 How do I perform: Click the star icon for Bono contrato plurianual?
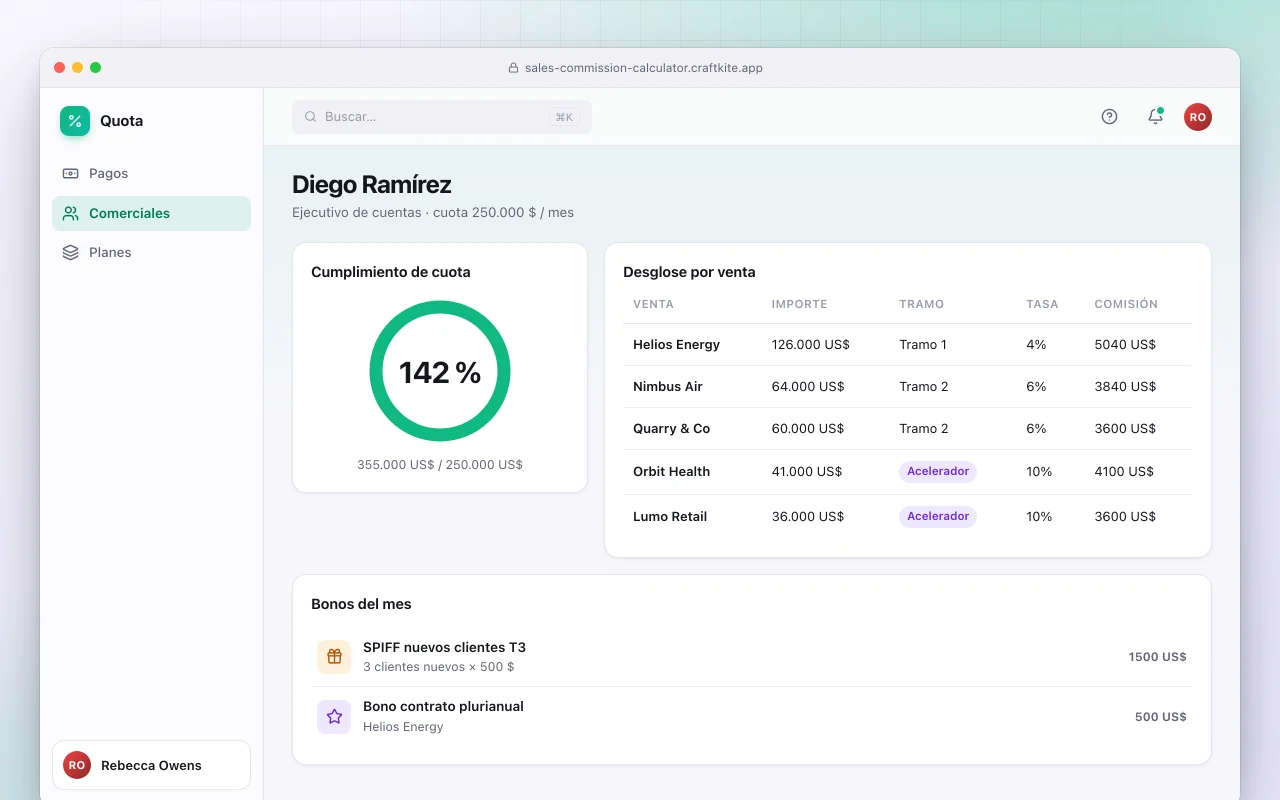pyautogui.click(x=334, y=717)
